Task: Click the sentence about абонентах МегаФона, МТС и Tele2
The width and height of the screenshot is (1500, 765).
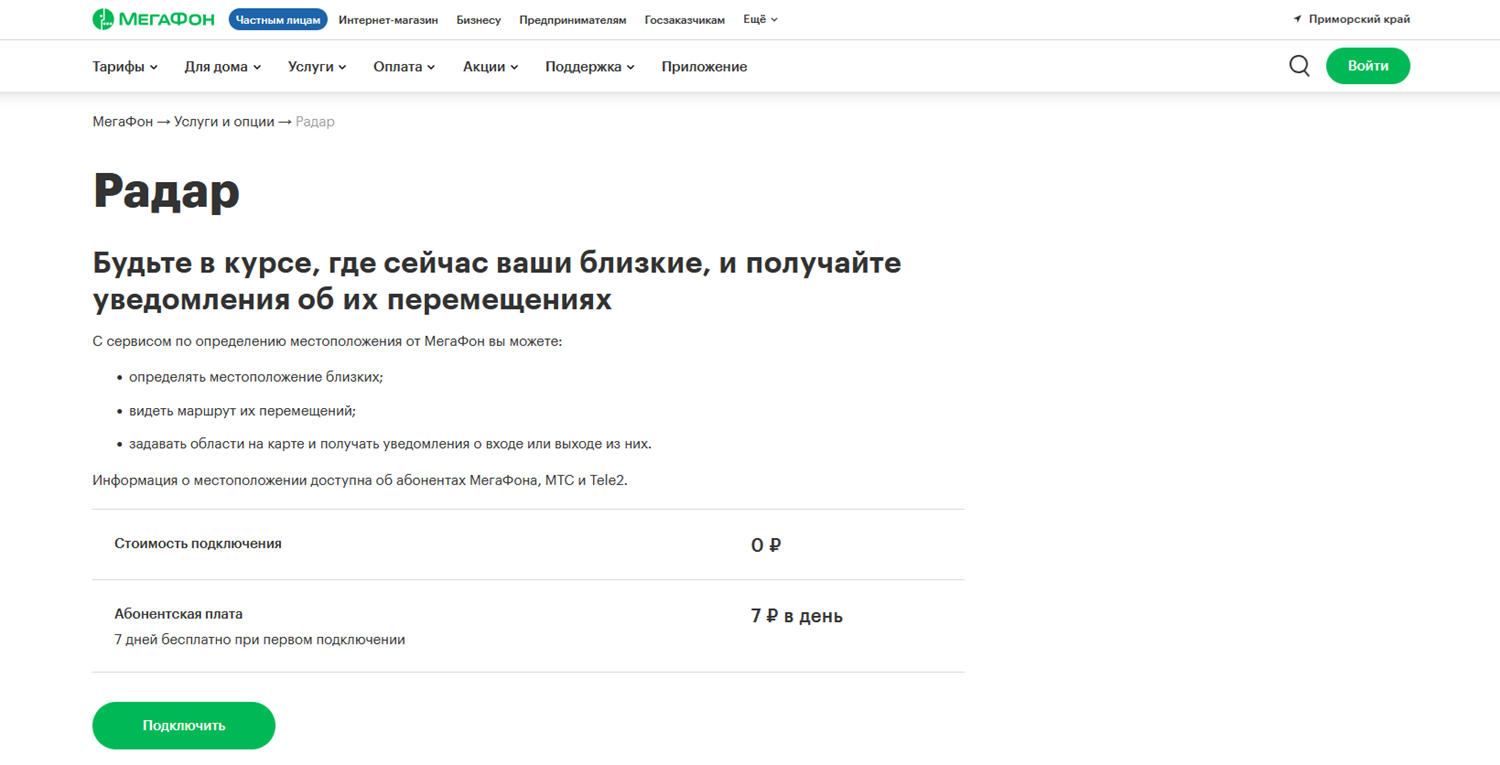Action: click(360, 480)
